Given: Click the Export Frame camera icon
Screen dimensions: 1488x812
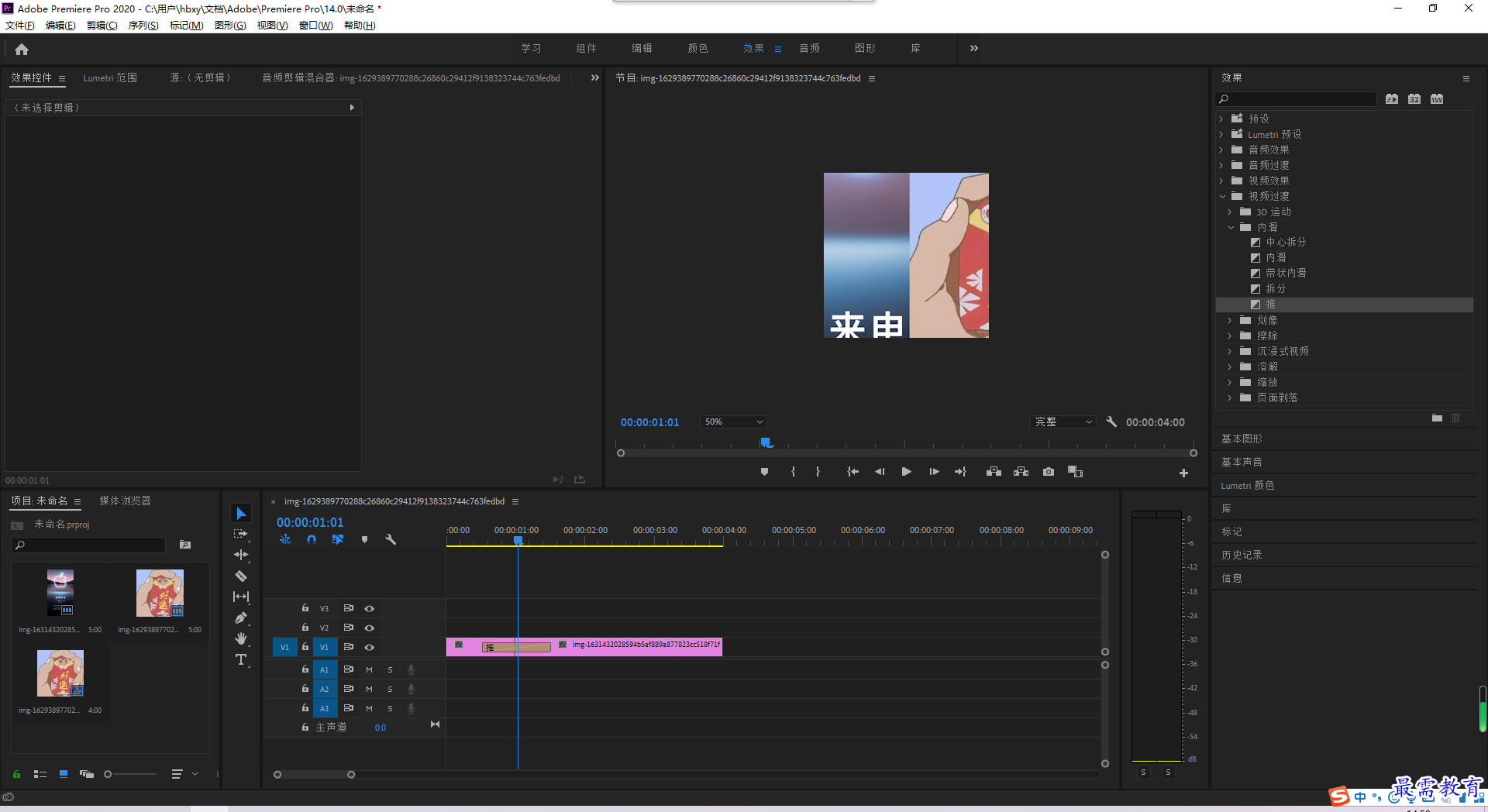Looking at the screenshot, I should tap(1049, 472).
